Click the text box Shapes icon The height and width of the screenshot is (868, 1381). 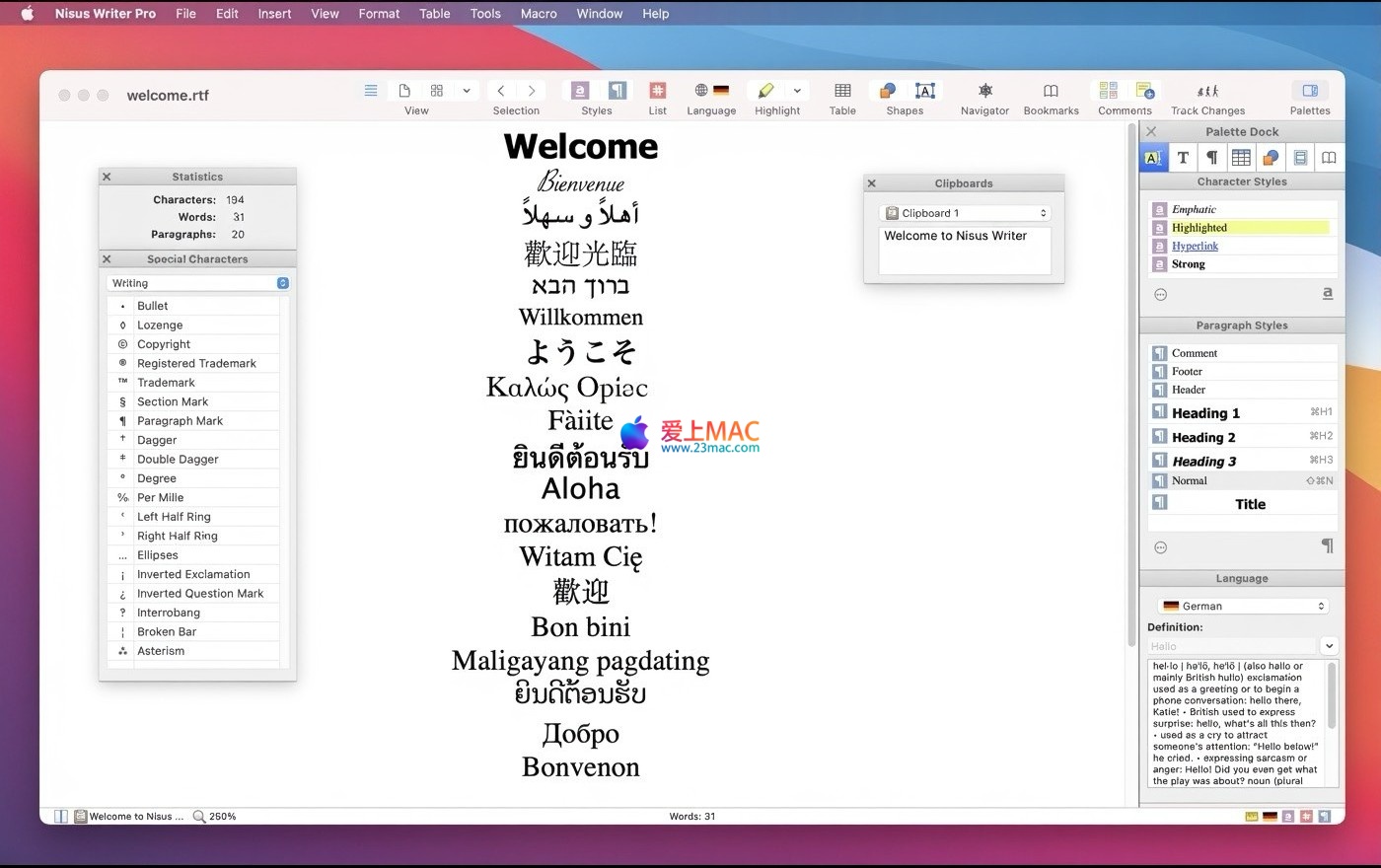coord(924,91)
